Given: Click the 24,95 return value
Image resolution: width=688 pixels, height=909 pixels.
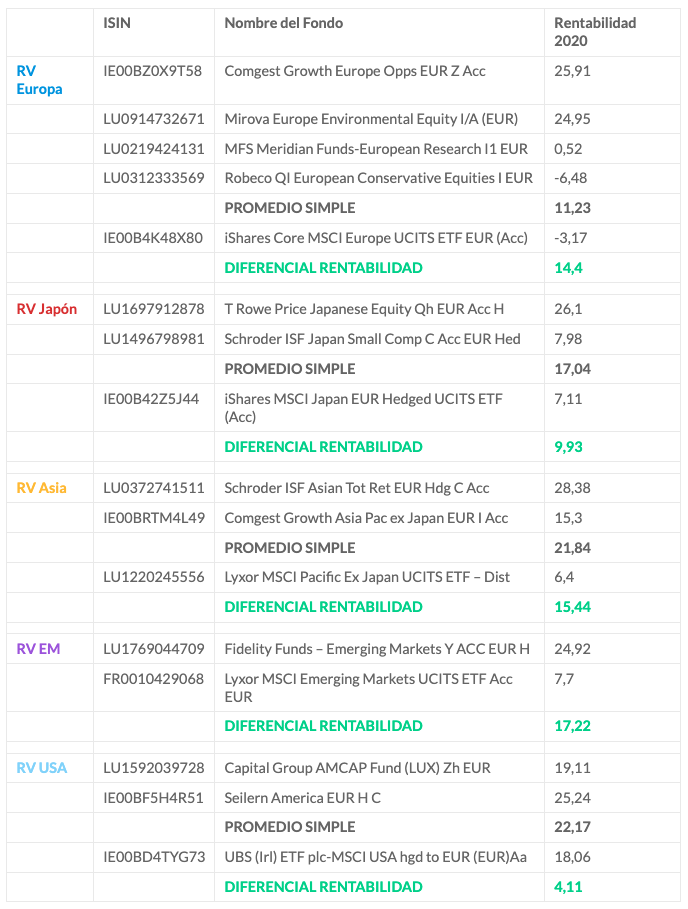Looking at the screenshot, I should (572, 119).
